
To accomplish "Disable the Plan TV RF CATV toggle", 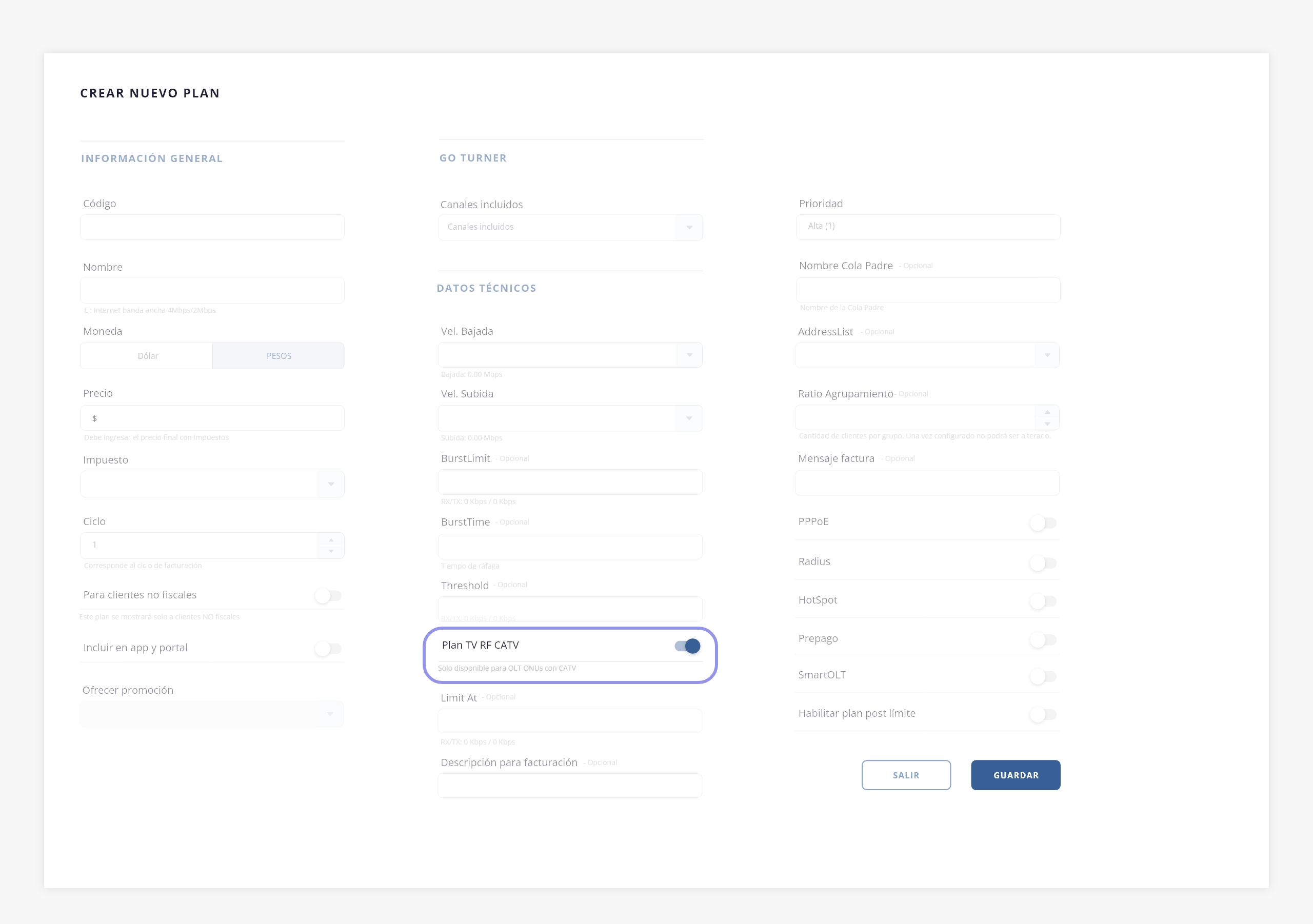I will (687, 646).
